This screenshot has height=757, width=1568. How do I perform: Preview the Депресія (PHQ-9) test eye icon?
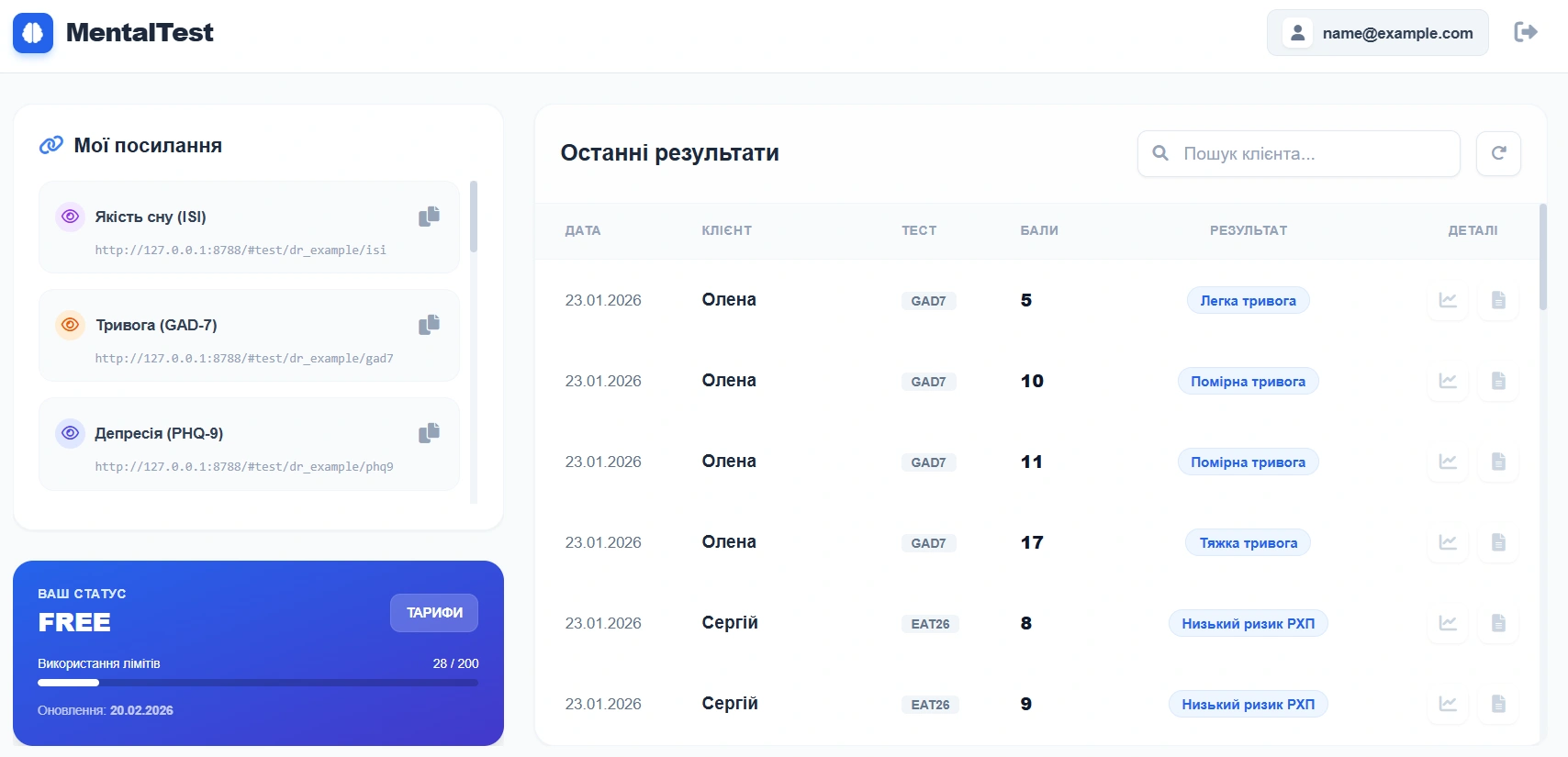pyautogui.click(x=70, y=433)
